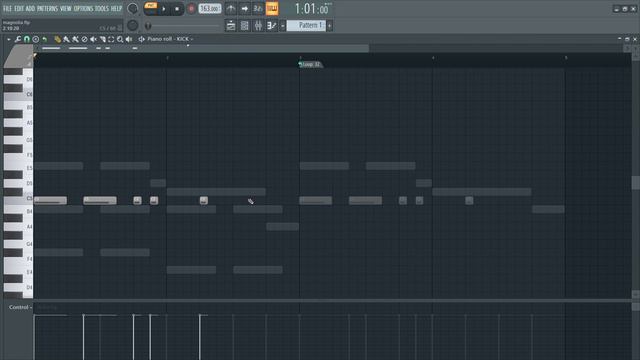
Task: Activate the Zoom magnifier tool
Action: (x=120, y=39)
